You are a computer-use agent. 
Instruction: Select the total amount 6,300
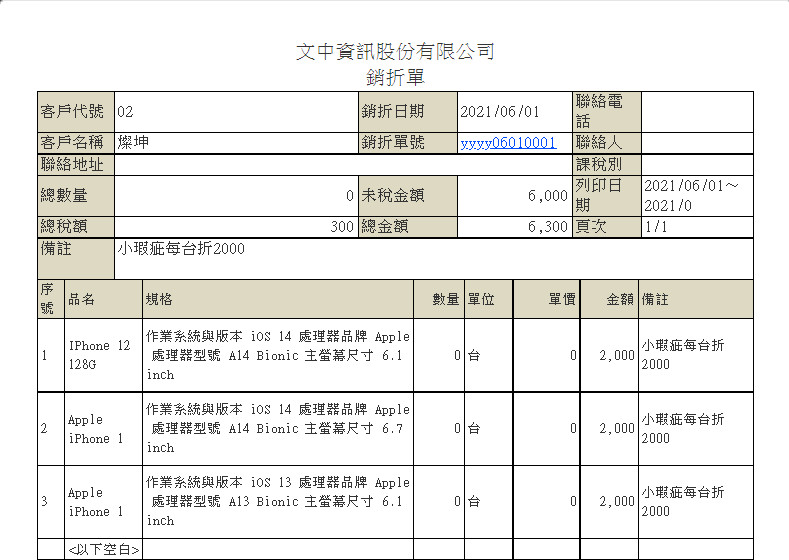click(x=547, y=227)
